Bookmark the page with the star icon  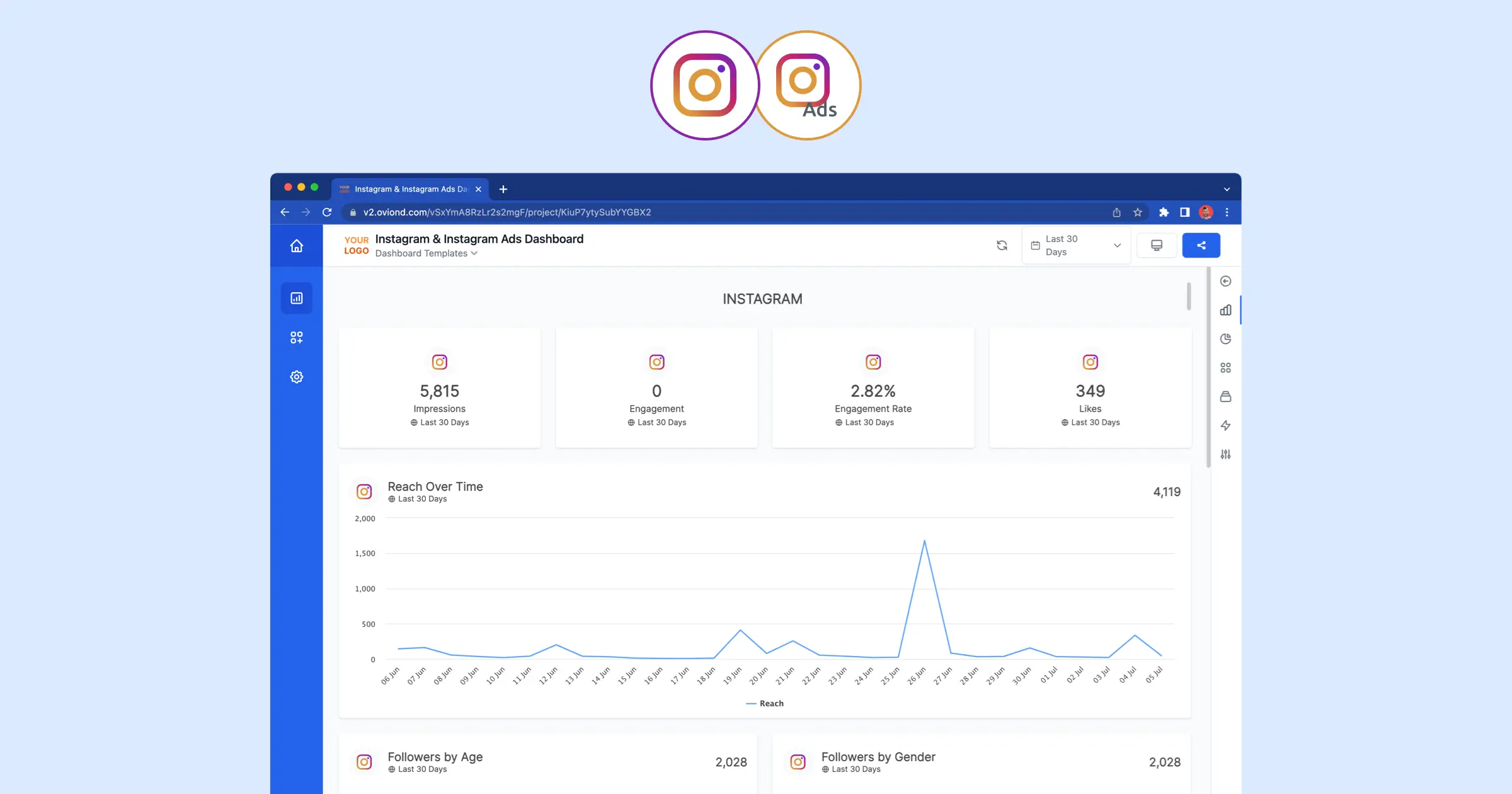click(x=1138, y=212)
